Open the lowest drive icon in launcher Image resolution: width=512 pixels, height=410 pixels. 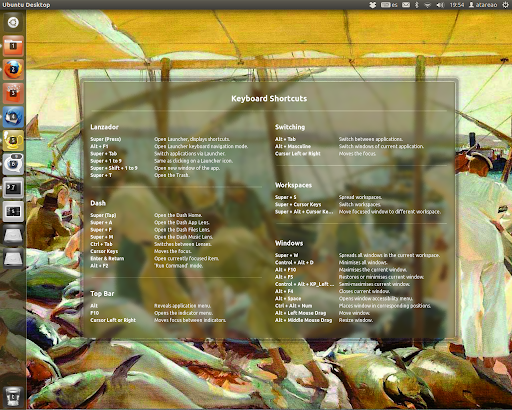13,258
